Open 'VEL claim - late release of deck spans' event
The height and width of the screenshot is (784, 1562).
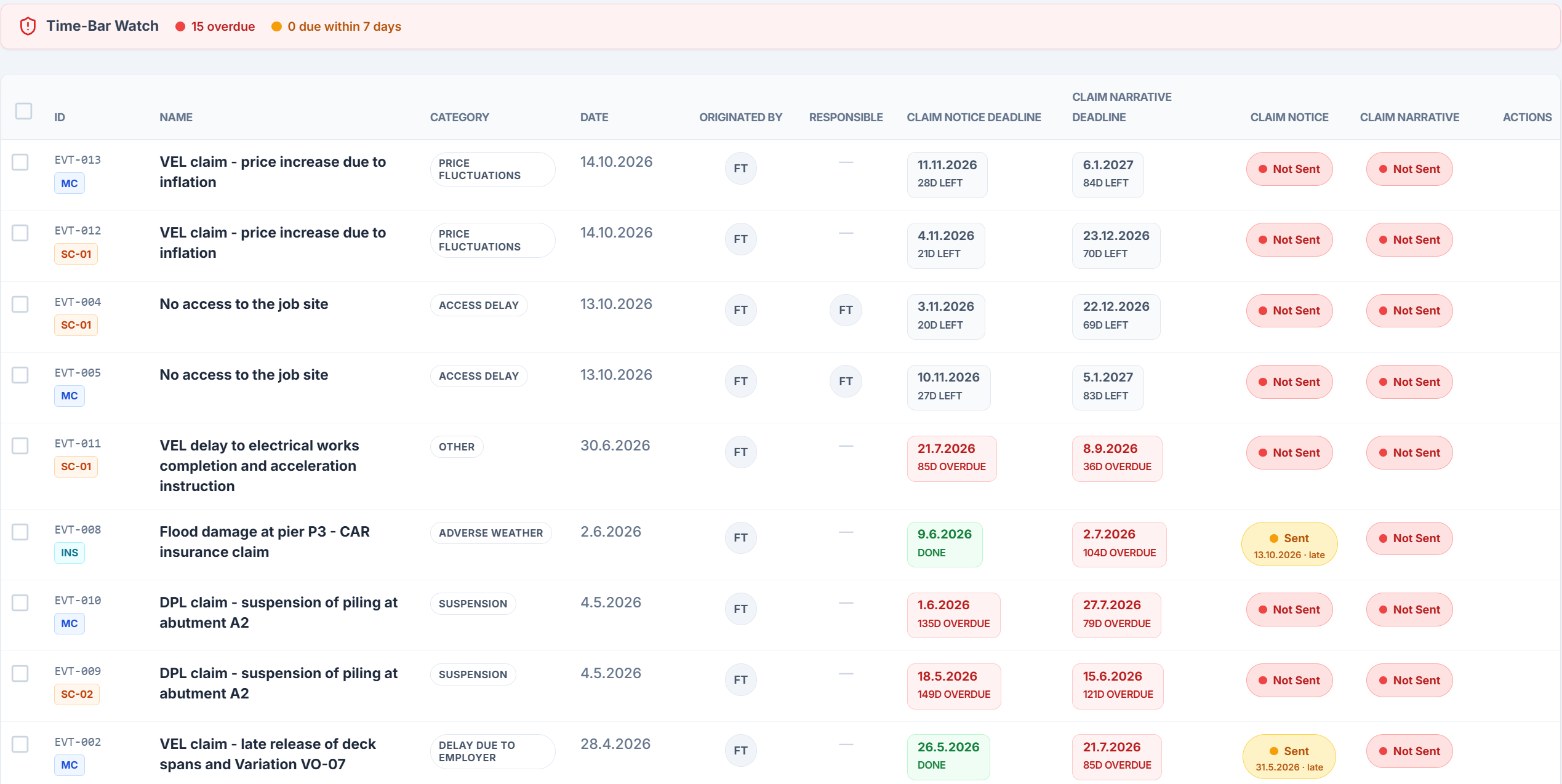tap(268, 755)
